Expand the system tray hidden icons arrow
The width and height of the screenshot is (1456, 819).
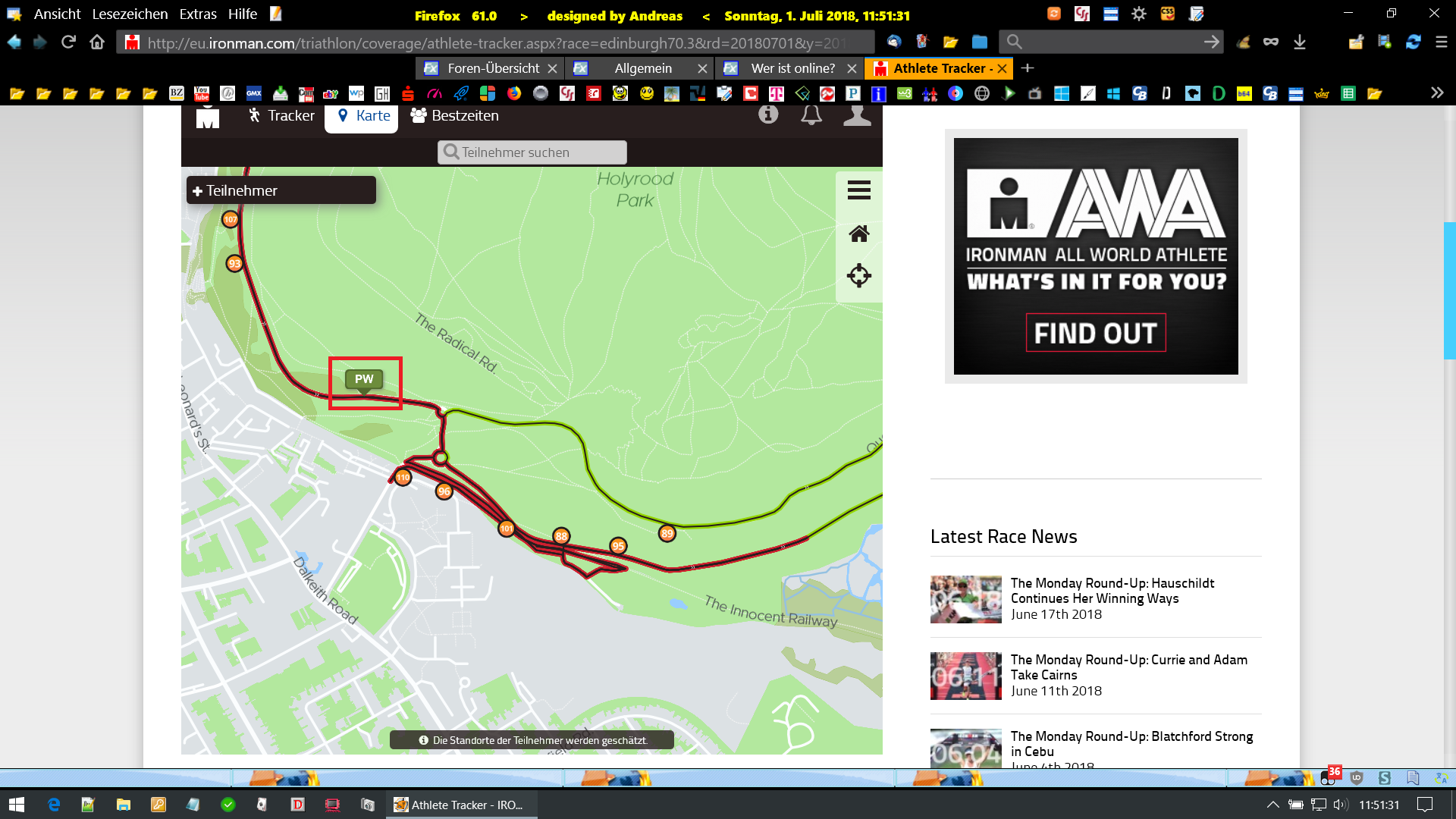click(x=1272, y=805)
